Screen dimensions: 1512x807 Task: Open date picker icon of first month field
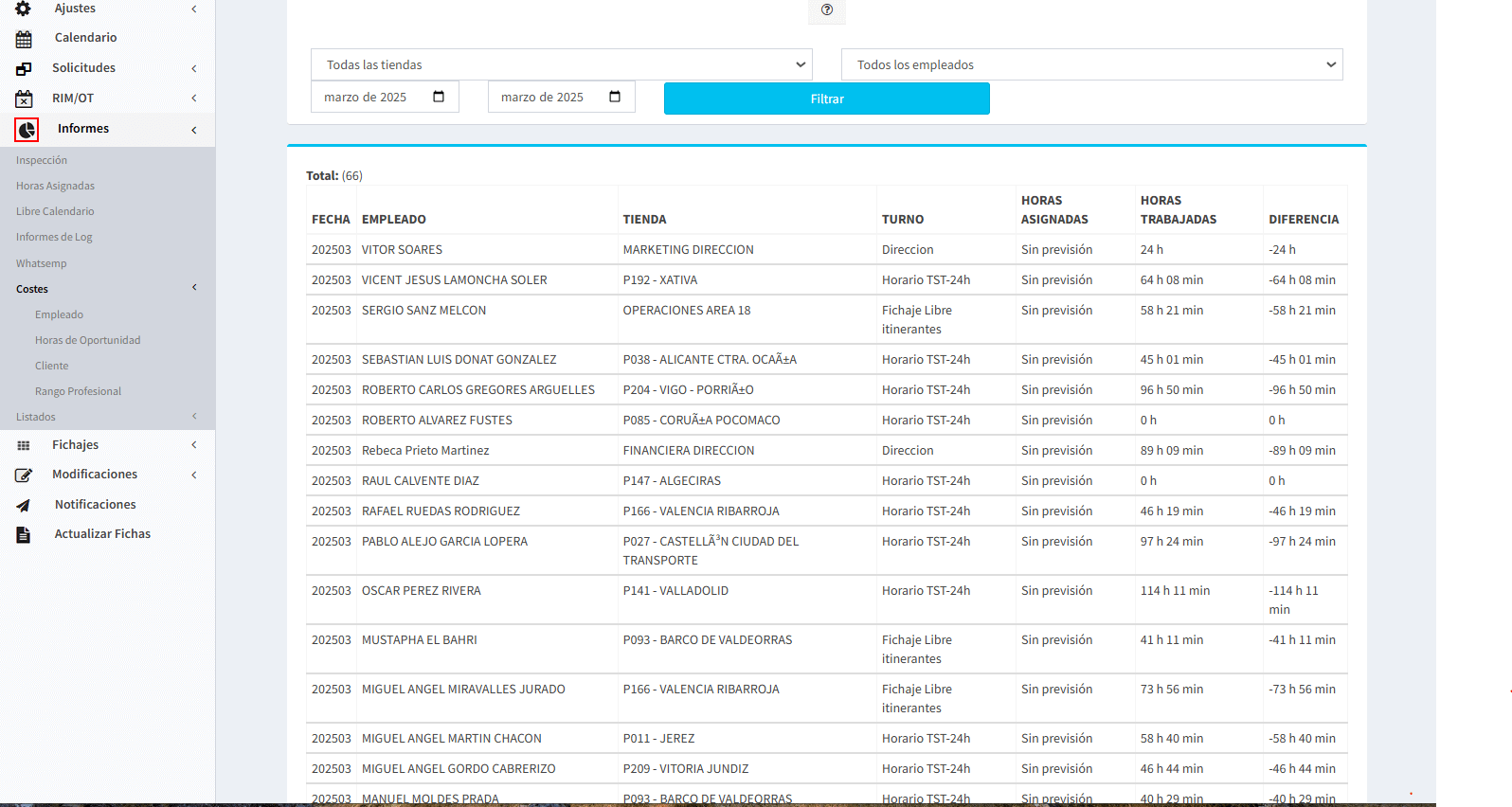(439, 97)
